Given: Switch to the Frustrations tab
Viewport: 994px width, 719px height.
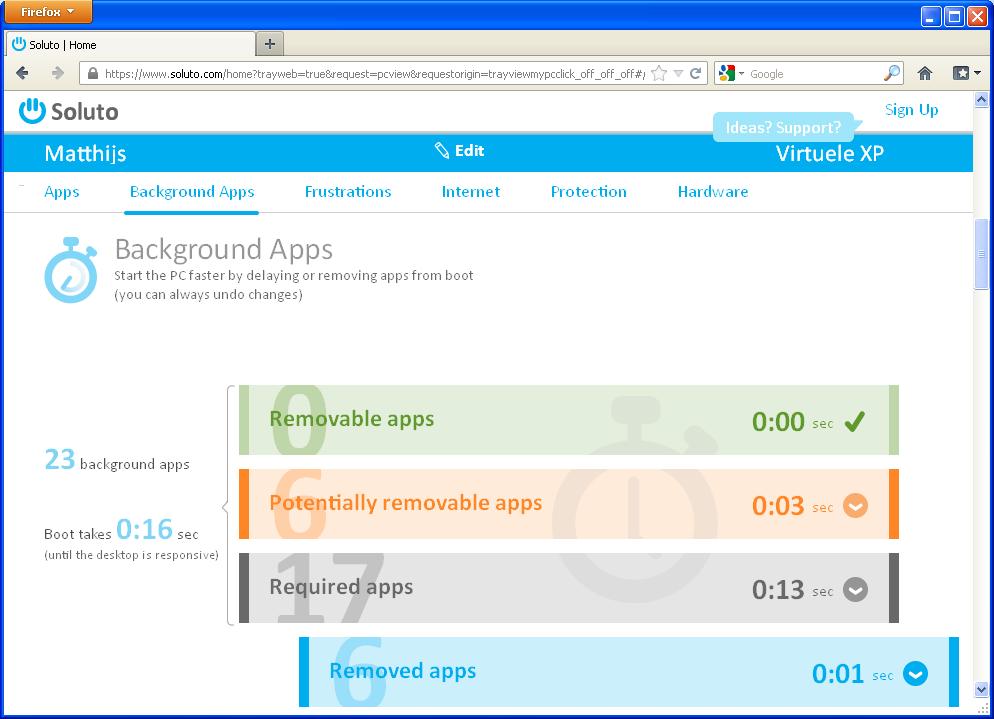Looking at the screenshot, I should click(348, 192).
